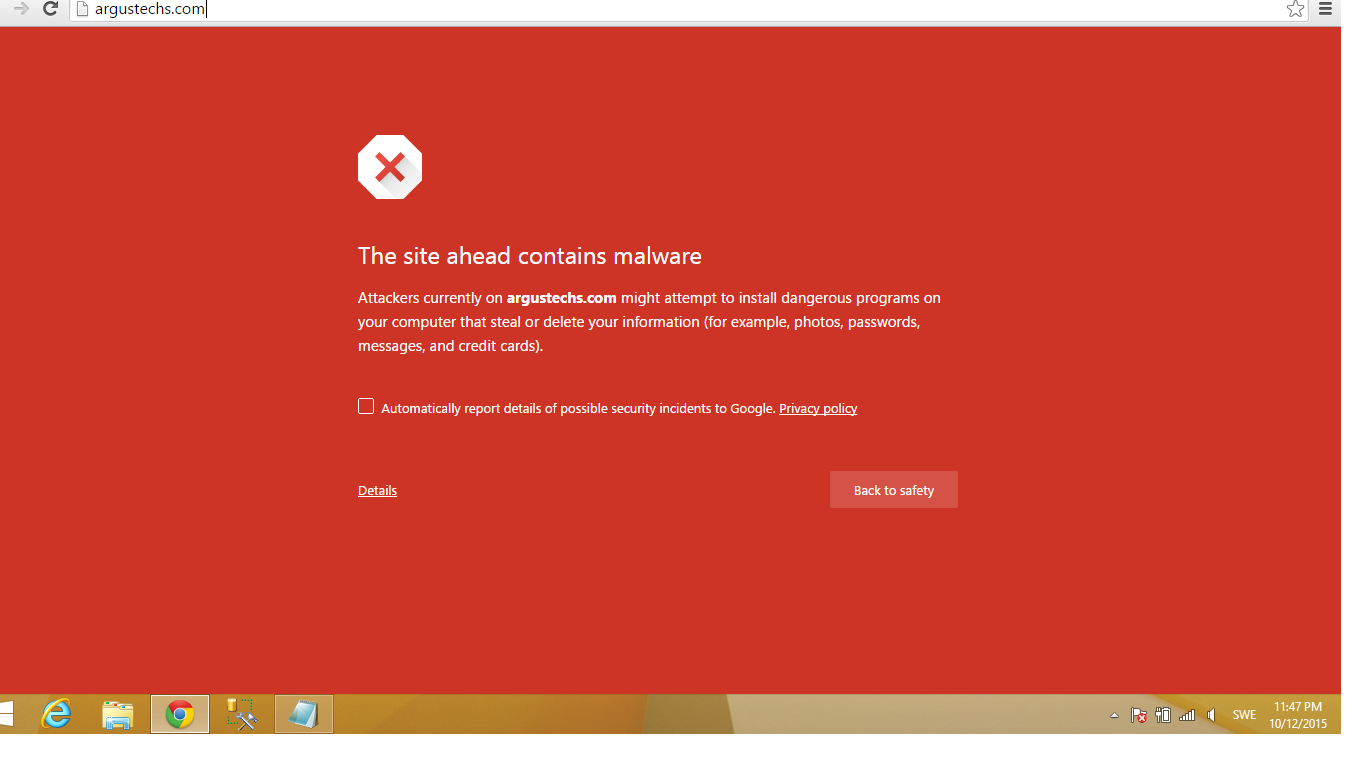Open the Action Center flag icon

coord(1138,715)
